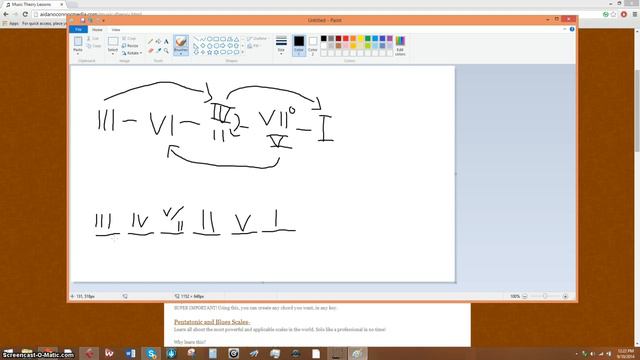Viewport: 640px width, 360px height.
Task: Switch to the View ribbon tab
Action: pyautogui.click(x=116, y=30)
